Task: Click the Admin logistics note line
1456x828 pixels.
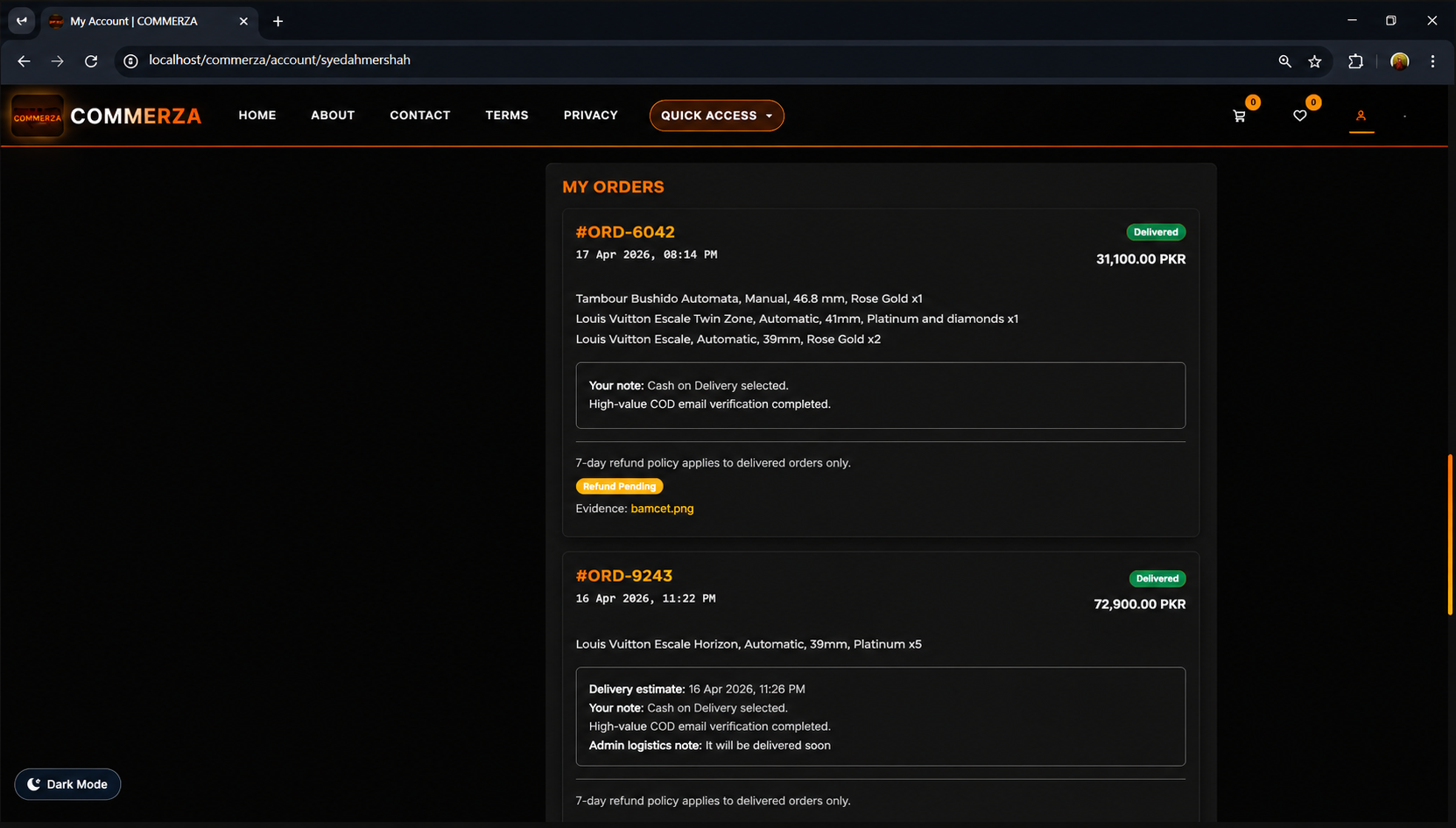Action: click(710, 746)
